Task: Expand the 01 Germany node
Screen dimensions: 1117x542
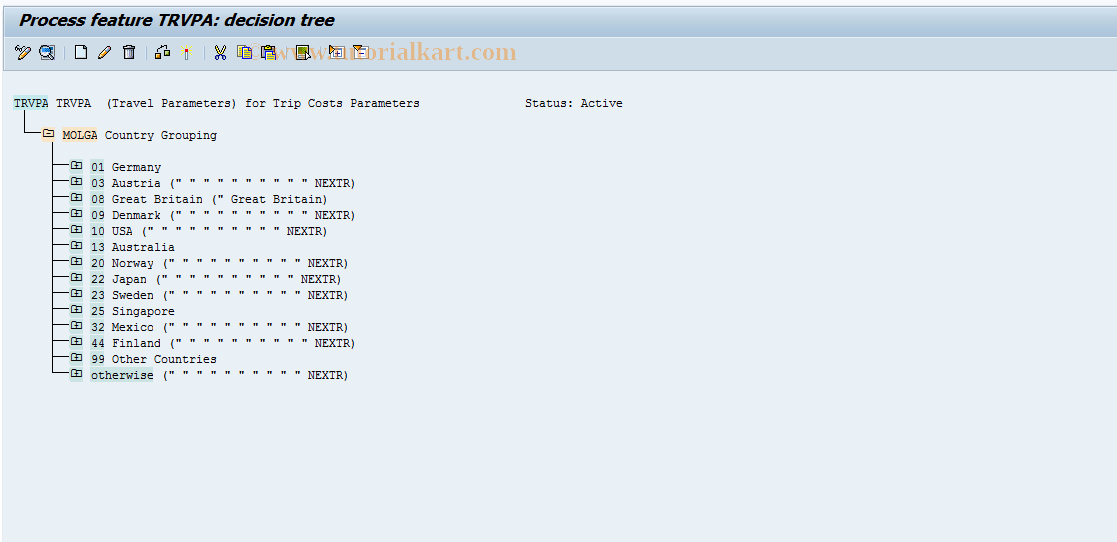Action: tap(76, 166)
